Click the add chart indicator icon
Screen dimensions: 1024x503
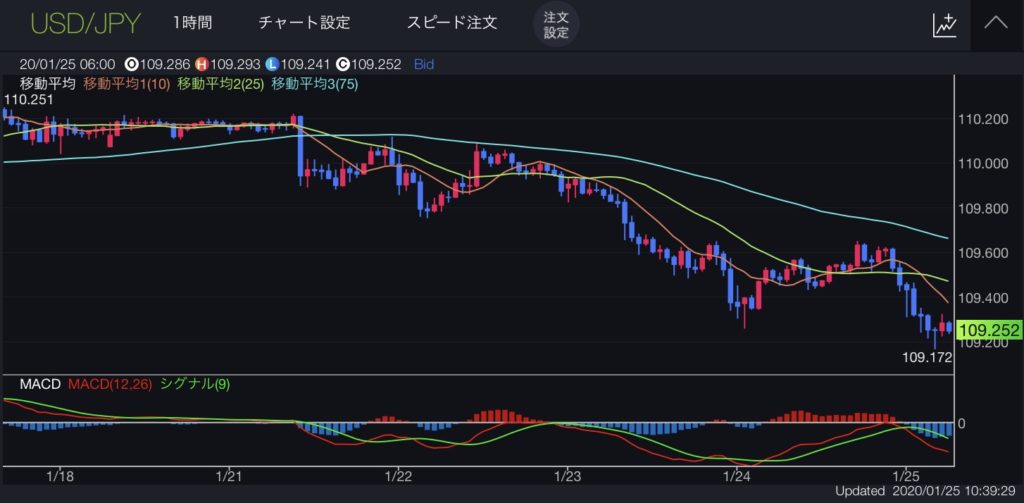tap(944, 25)
